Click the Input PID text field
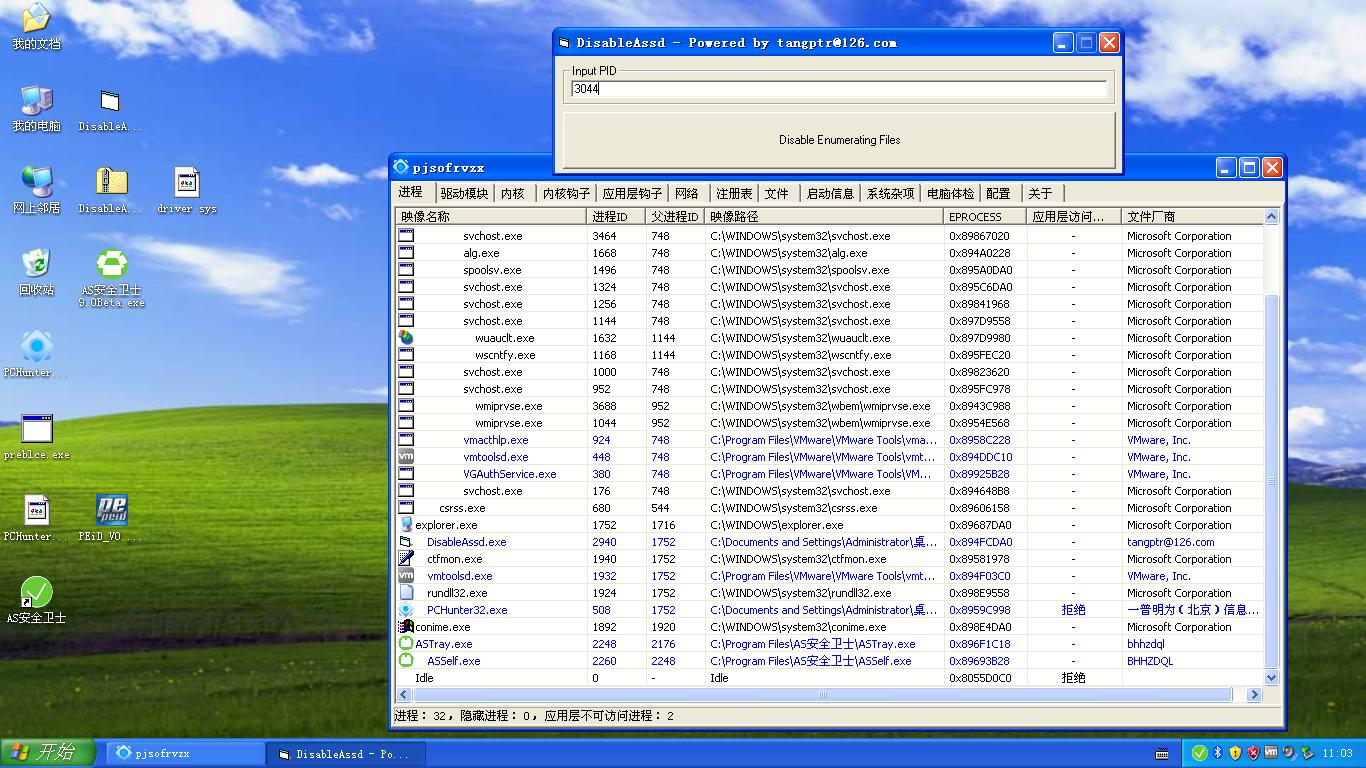Viewport: 1366px width, 768px height. click(839, 89)
